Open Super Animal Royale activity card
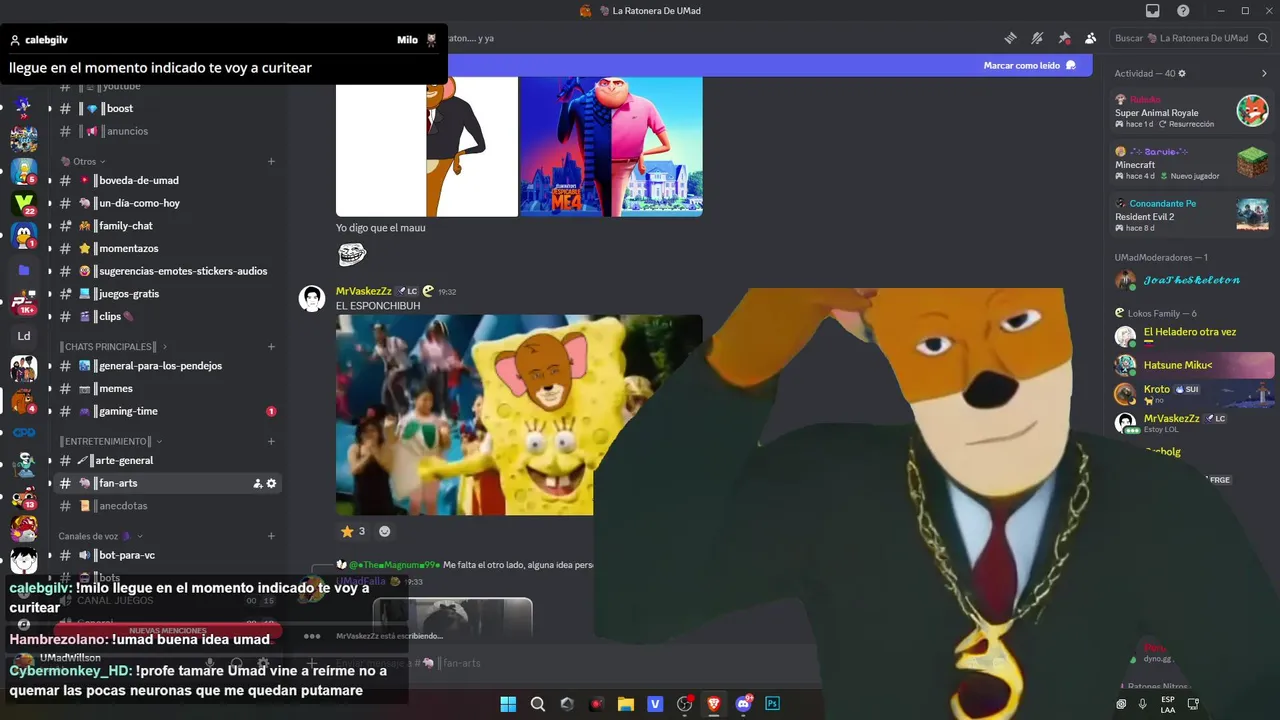 pyautogui.click(x=1191, y=110)
